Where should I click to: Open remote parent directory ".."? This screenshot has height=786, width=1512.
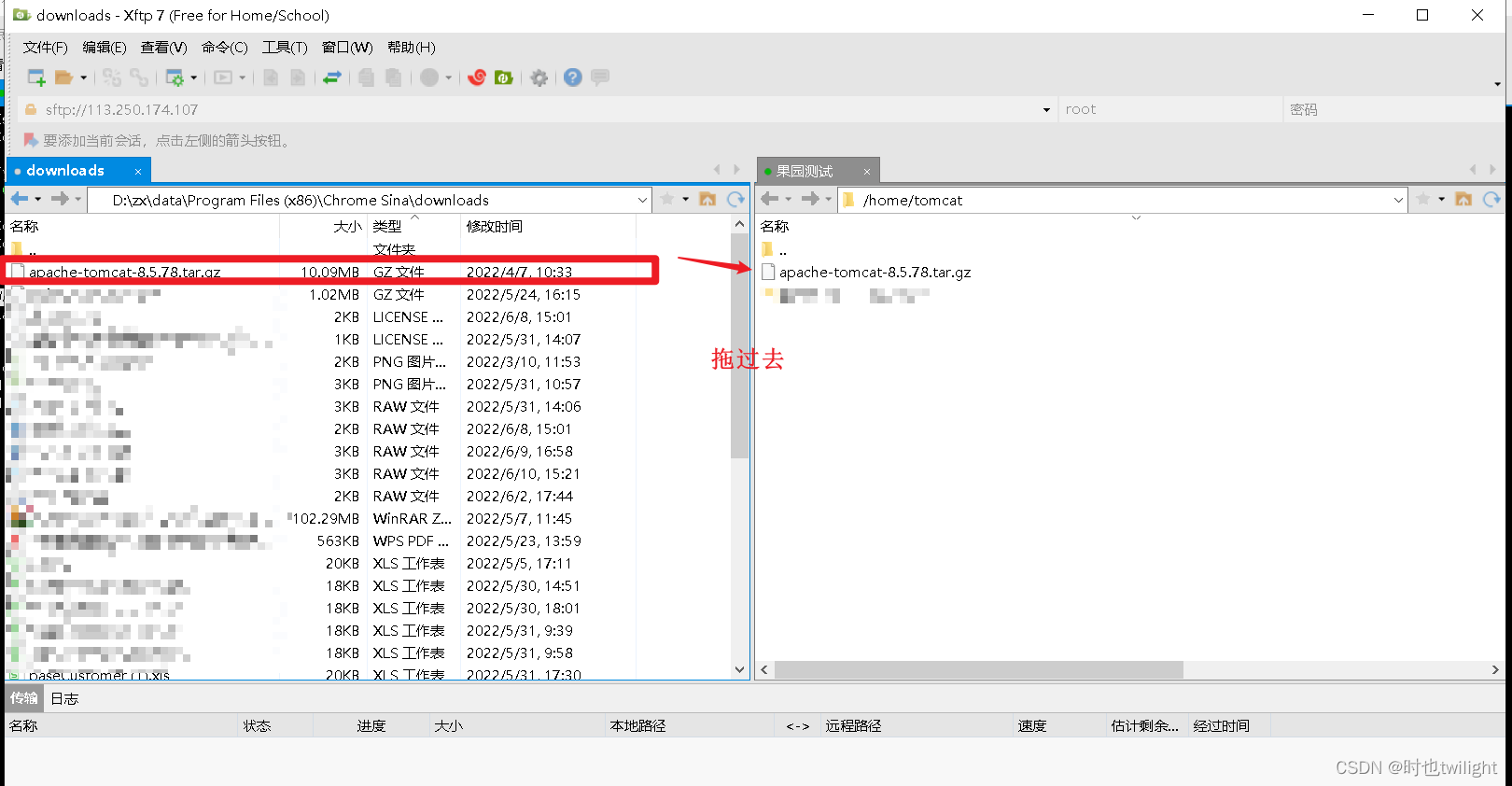(775, 250)
